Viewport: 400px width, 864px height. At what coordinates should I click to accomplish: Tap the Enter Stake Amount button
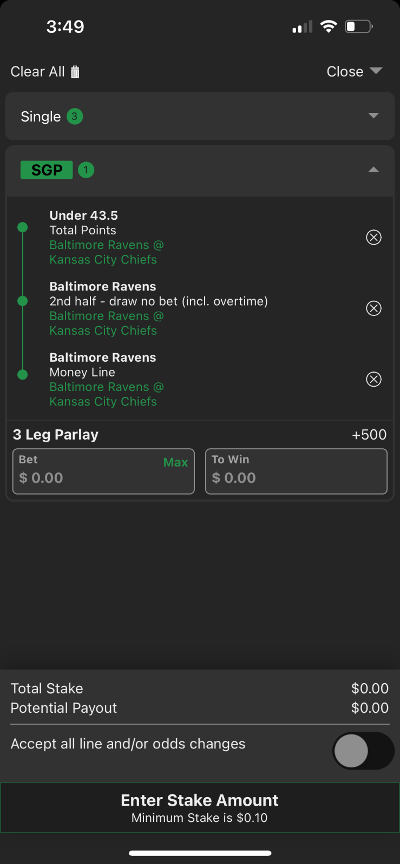(x=200, y=807)
